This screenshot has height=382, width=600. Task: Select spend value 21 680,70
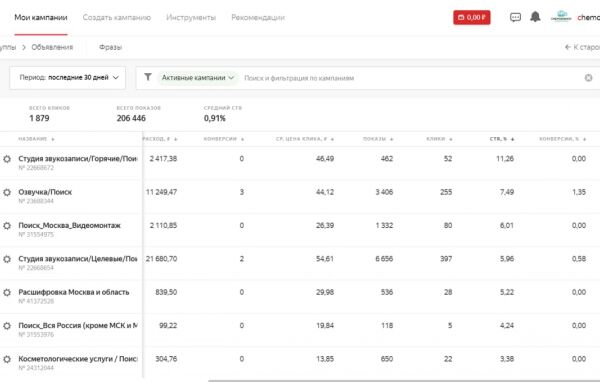pos(161,259)
